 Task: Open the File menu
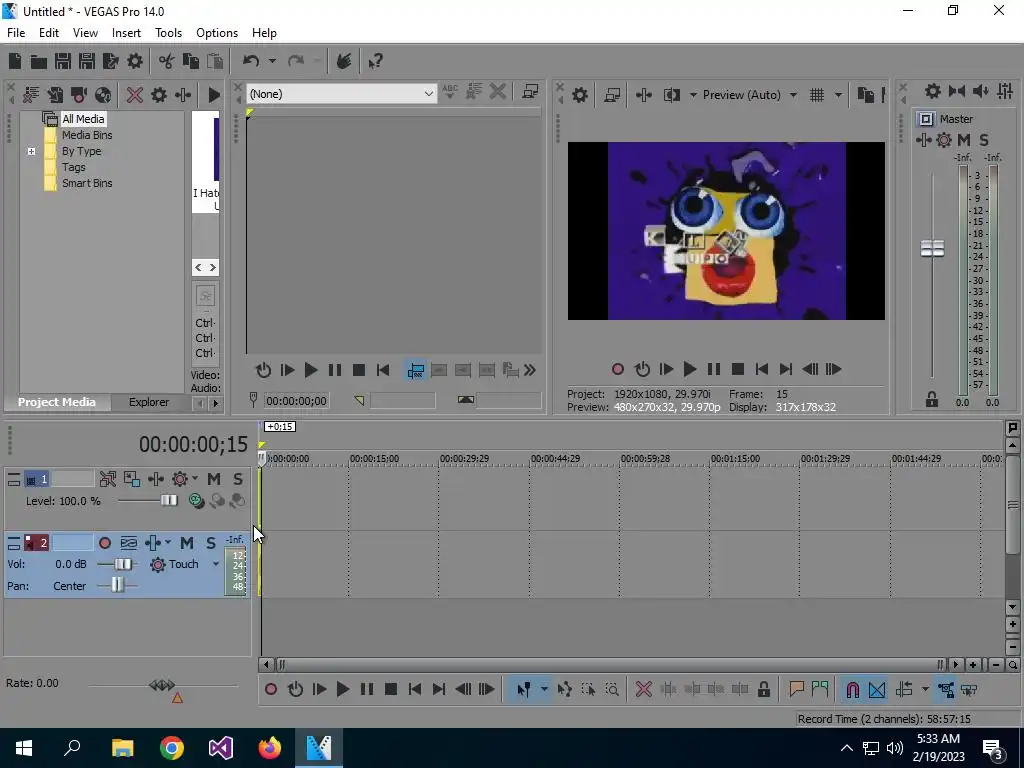(x=16, y=33)
